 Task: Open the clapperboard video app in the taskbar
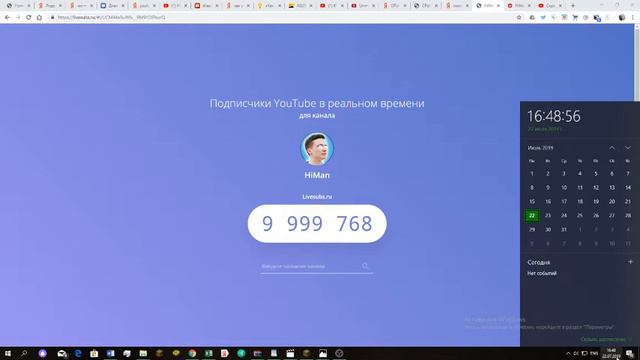[x=290, y=353]
